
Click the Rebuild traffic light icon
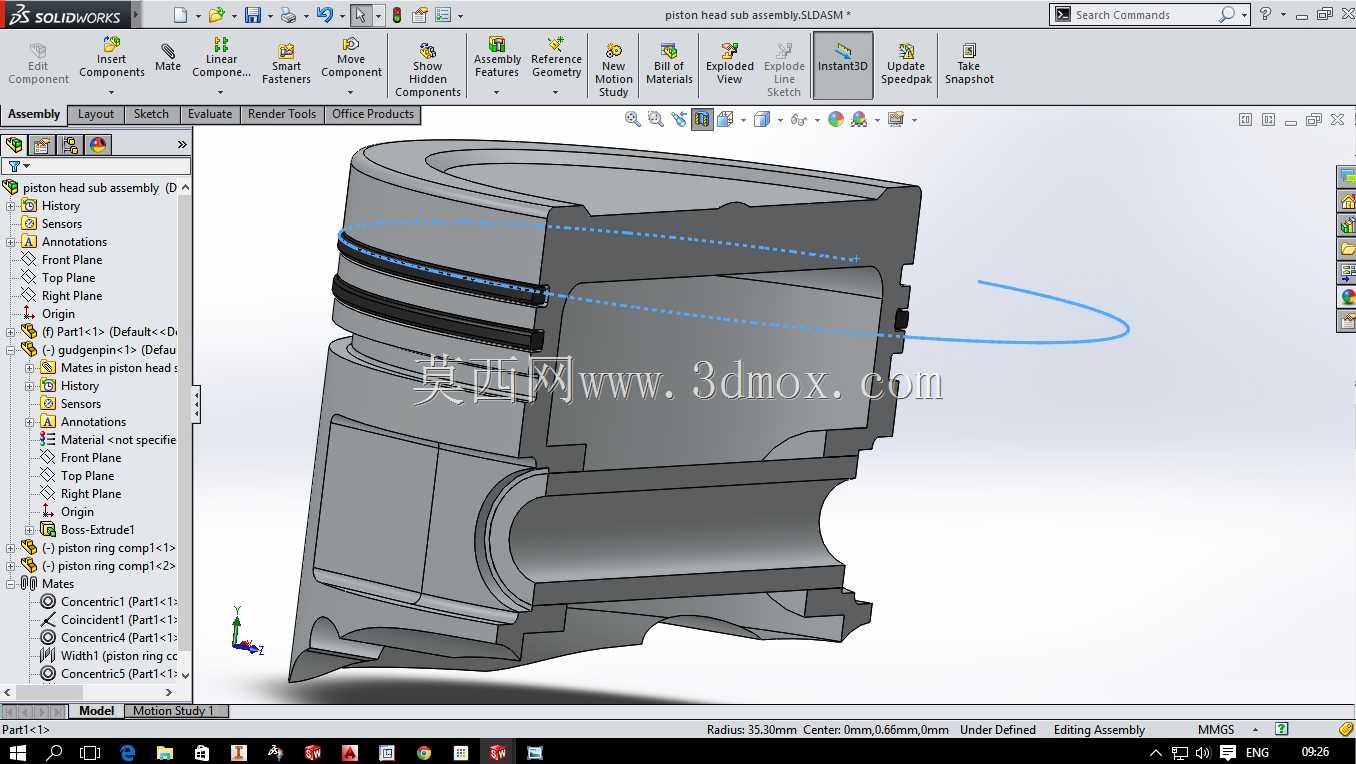pyautogui.click(x=396, y=15)
